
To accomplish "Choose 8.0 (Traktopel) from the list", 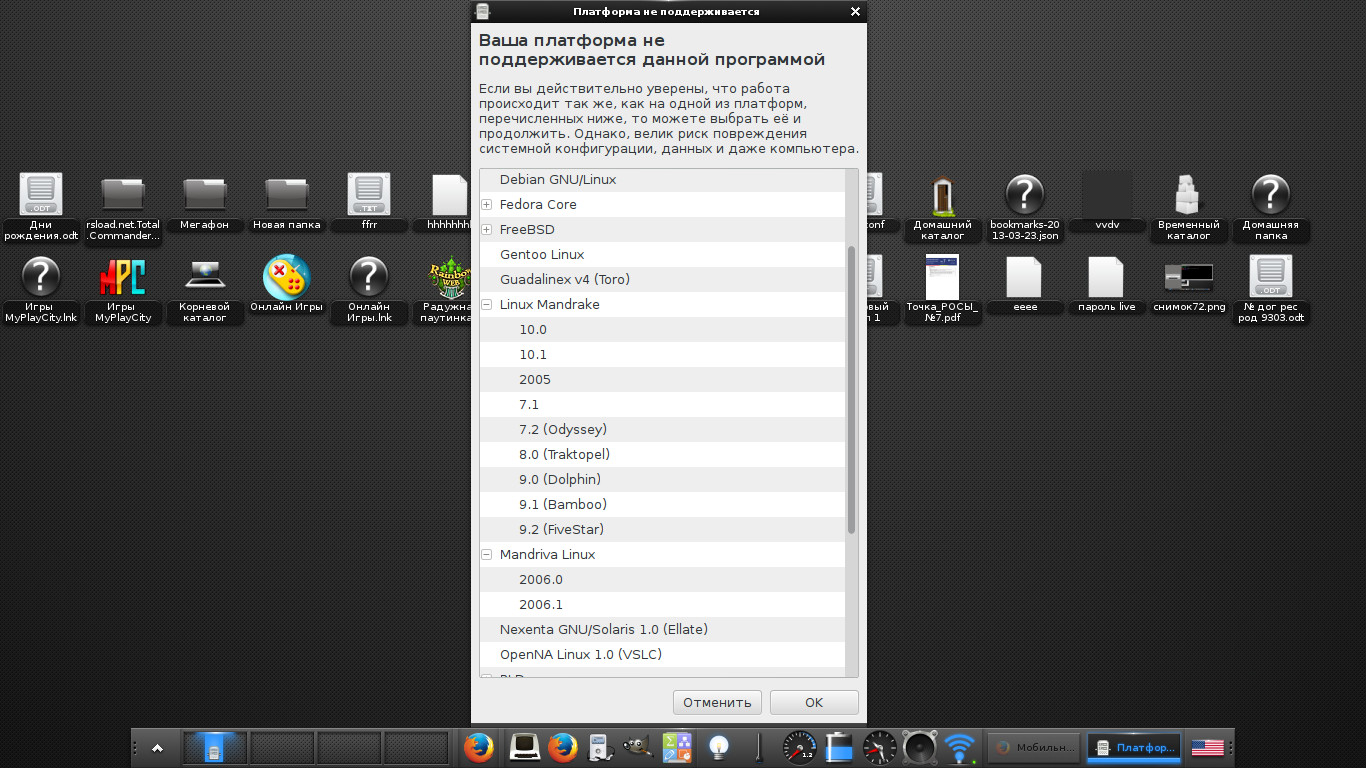I will pos(662,455).
